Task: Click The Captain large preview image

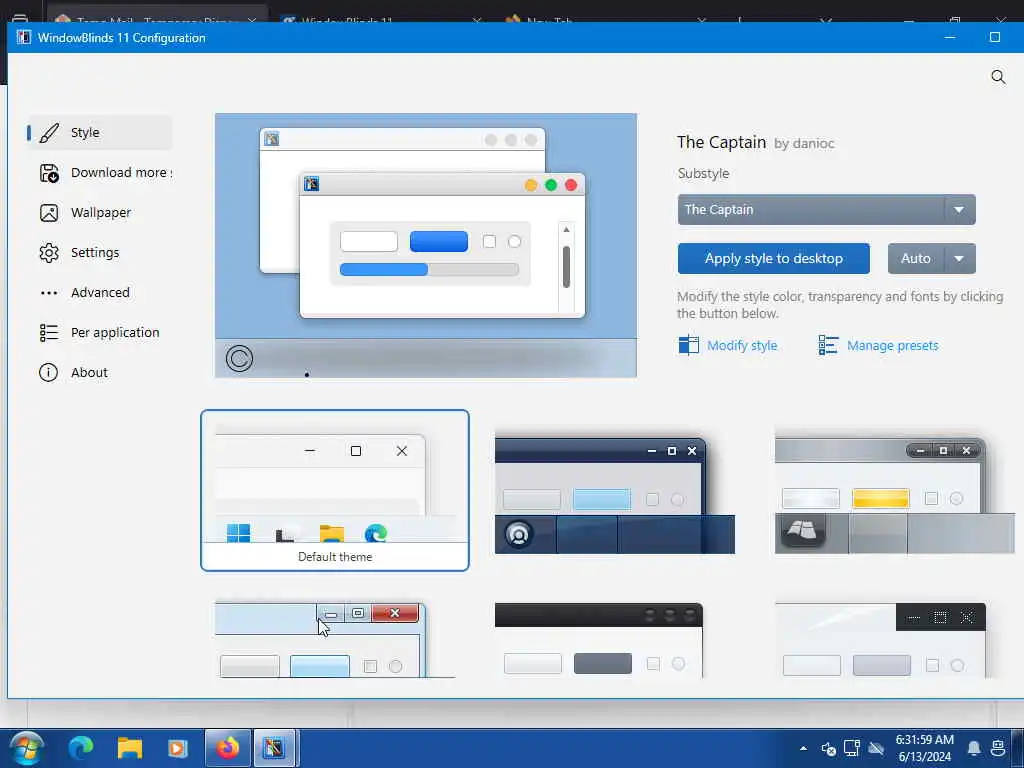Action: tap(426, 245)
